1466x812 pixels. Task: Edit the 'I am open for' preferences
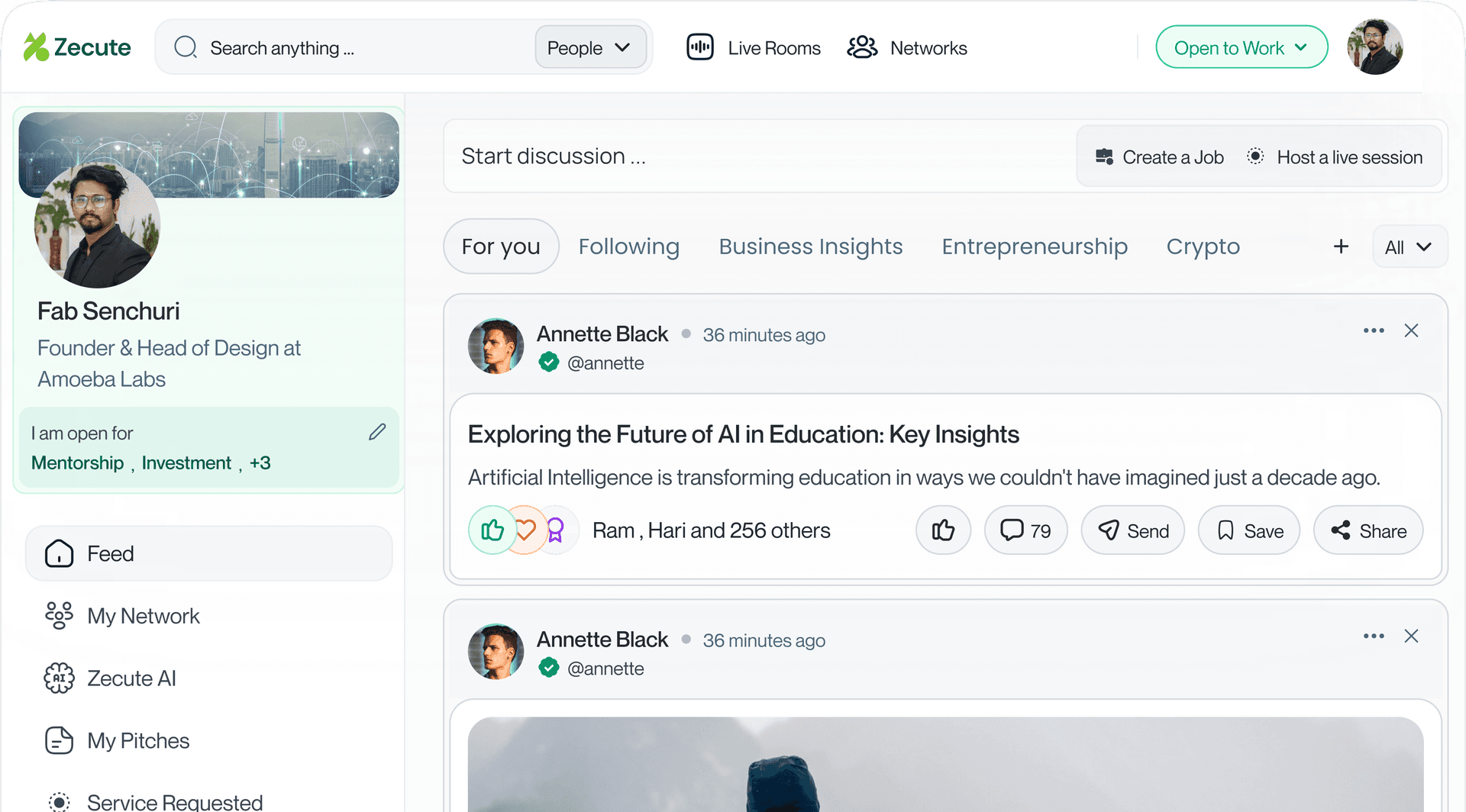377,433
